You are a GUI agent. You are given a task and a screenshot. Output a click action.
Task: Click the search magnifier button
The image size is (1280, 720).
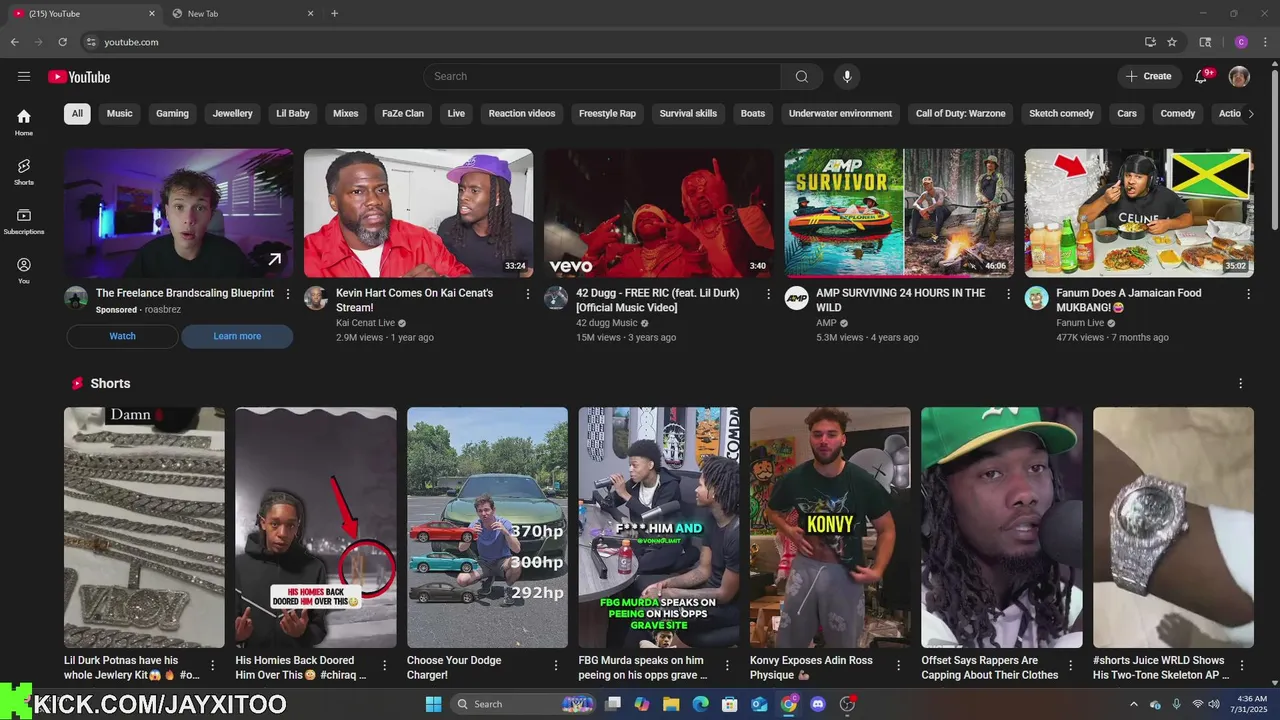point(802,76)
